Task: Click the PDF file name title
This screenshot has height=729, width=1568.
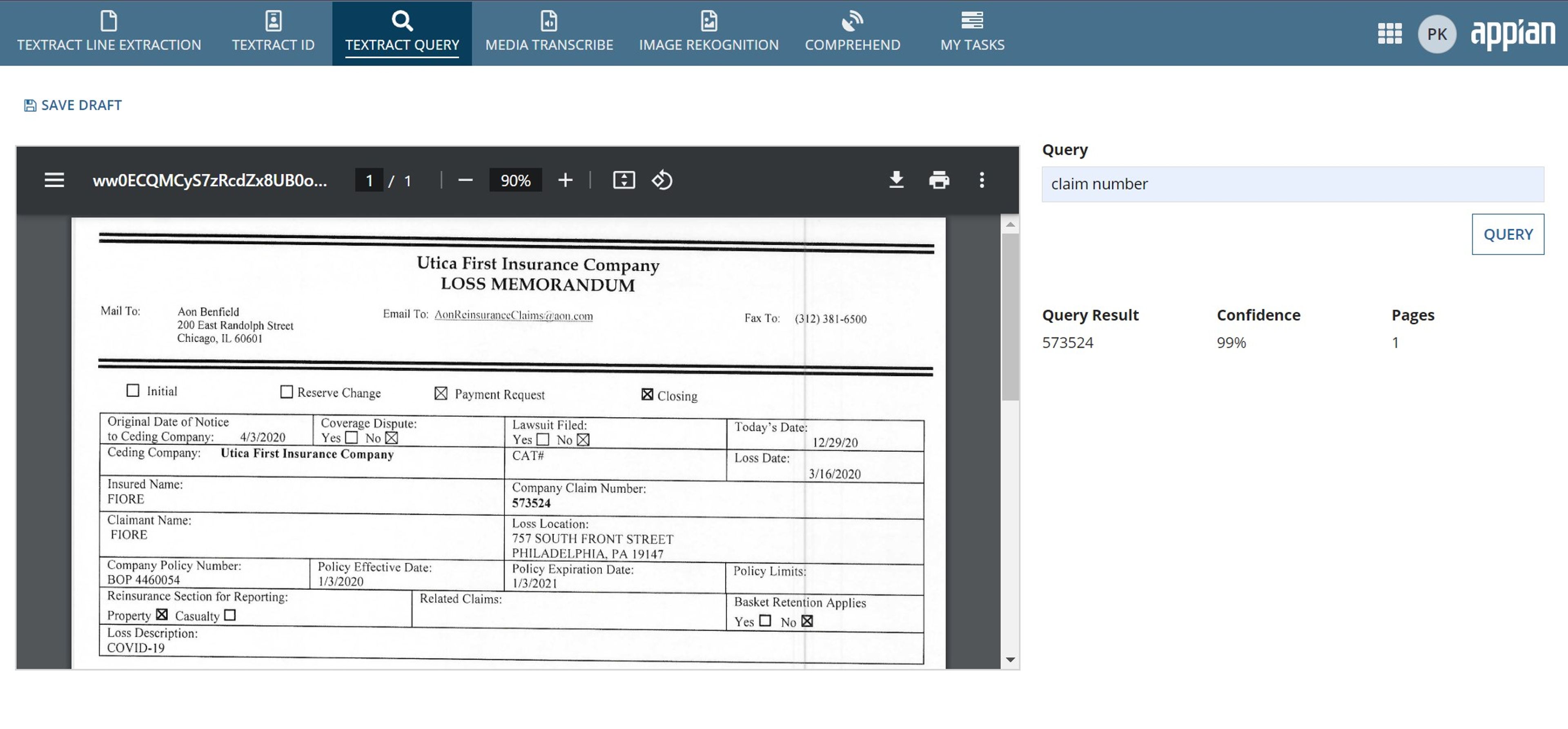Action: (x=209, y=181)
